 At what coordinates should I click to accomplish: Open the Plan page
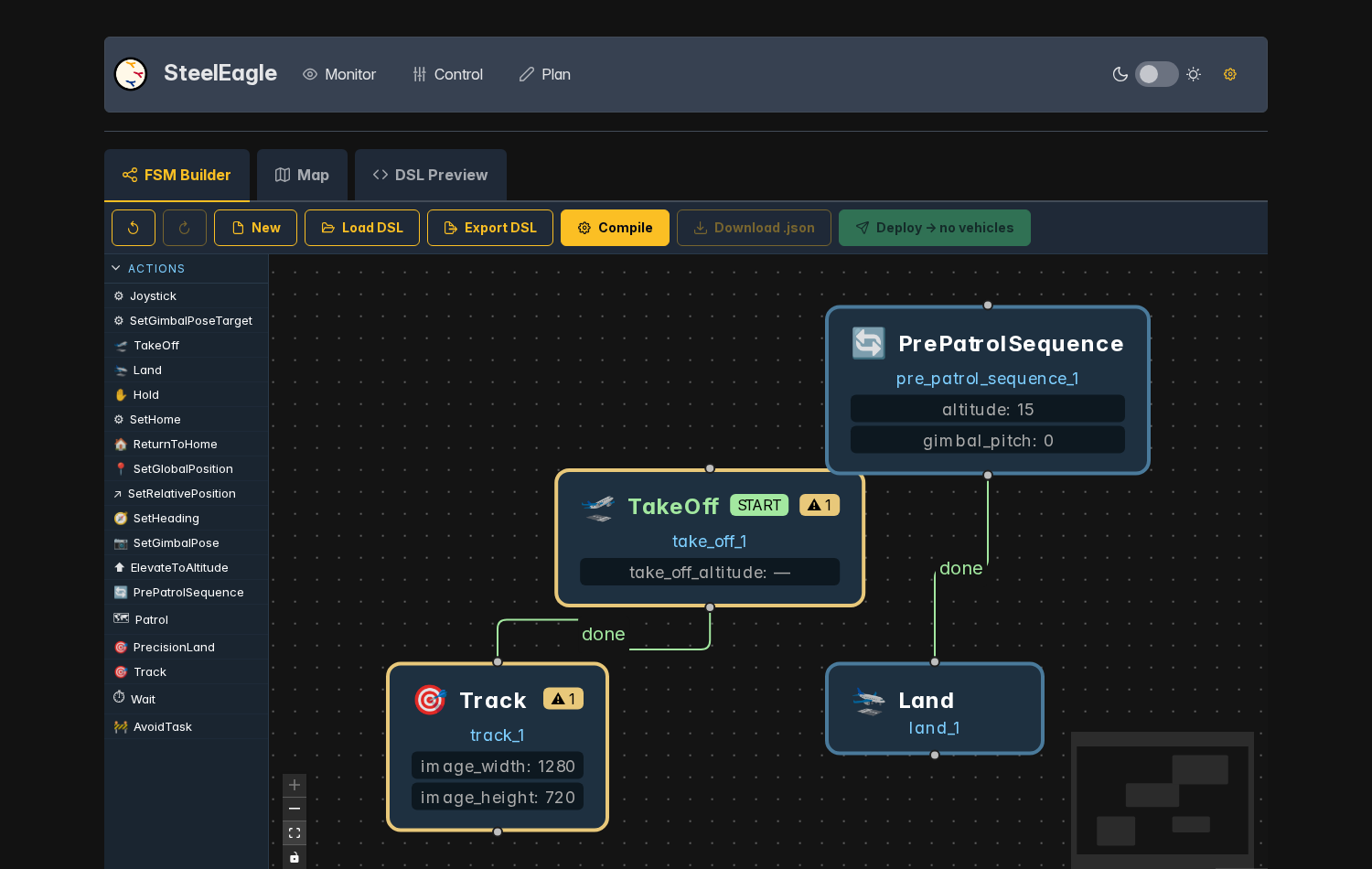545,74
